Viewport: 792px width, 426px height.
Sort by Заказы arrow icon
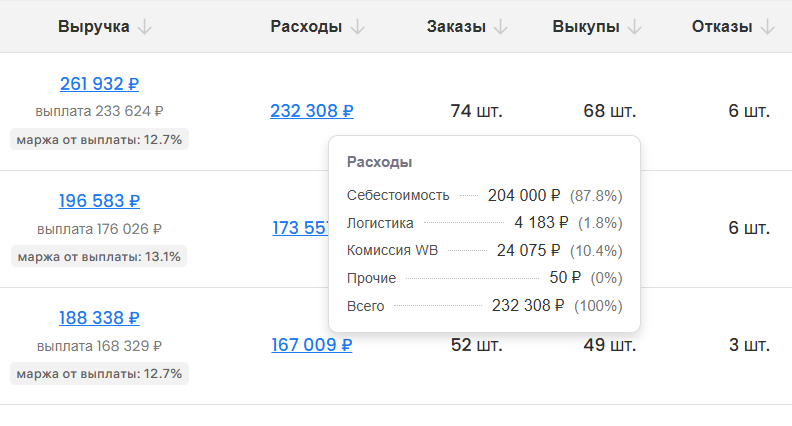501,27
